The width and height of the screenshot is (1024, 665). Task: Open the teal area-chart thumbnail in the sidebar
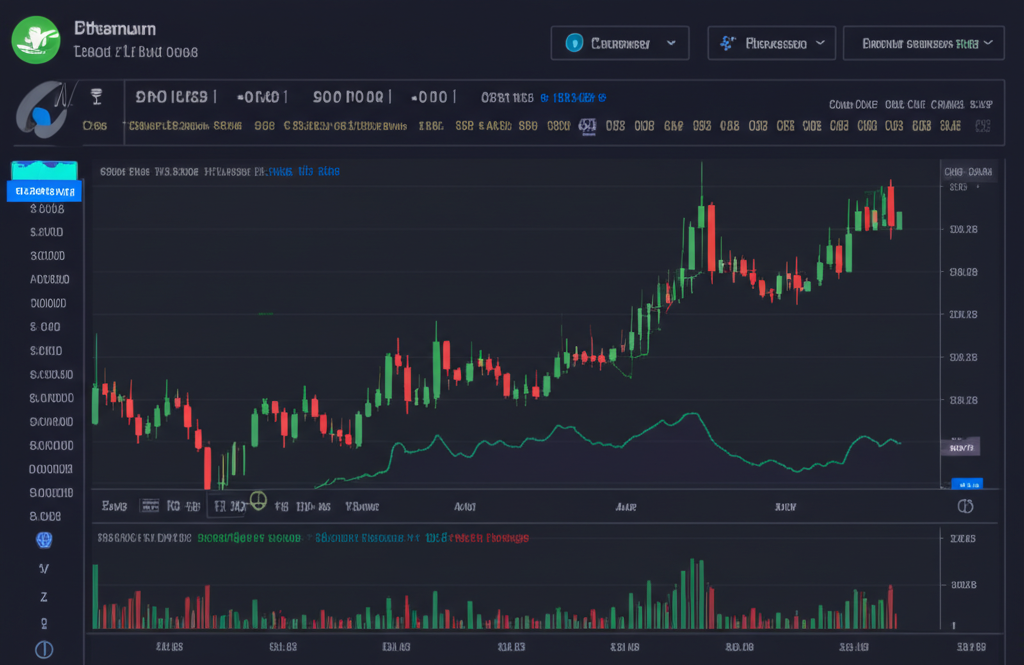[44, 170]
